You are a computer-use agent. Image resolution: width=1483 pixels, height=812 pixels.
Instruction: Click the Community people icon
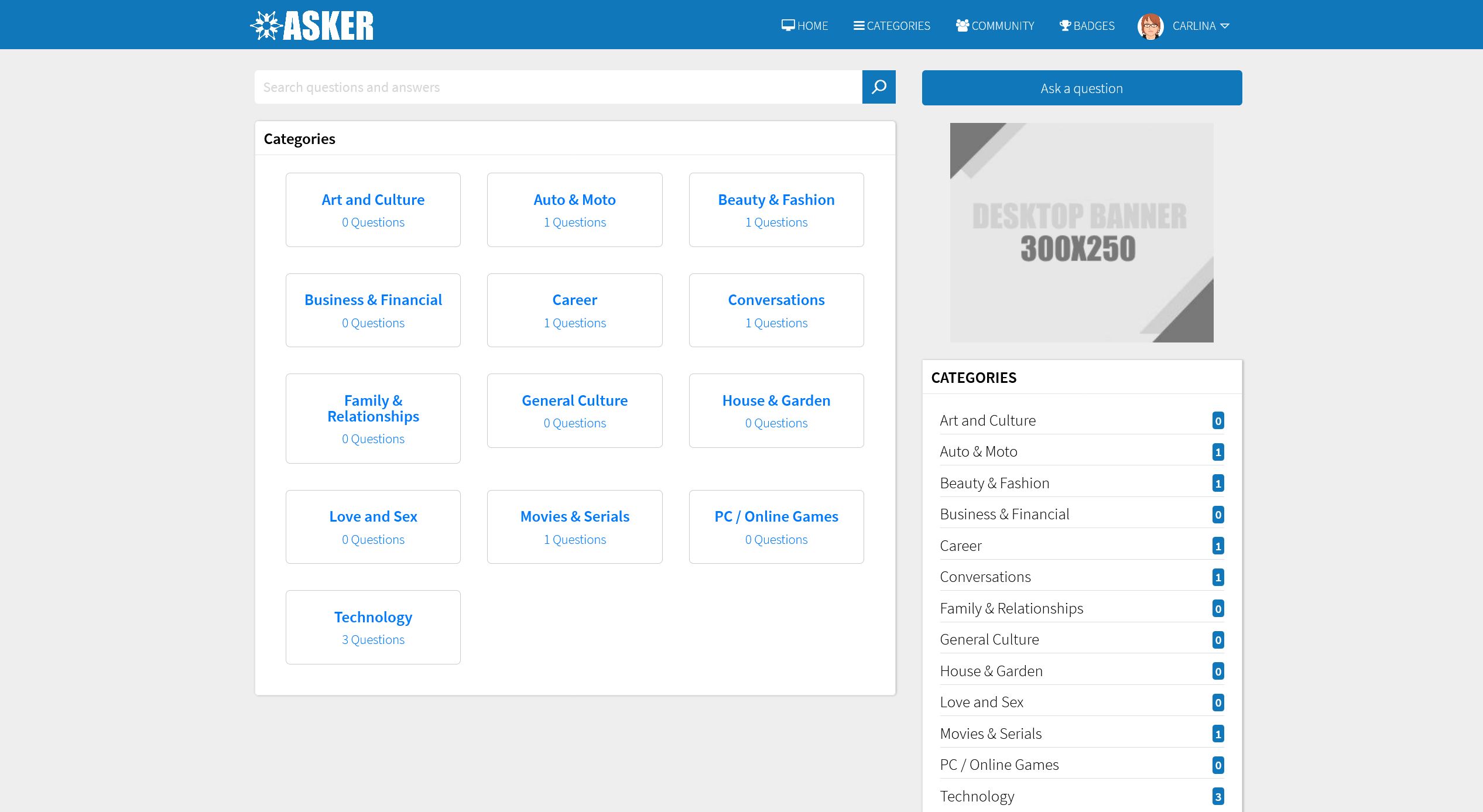pos(962,25)
